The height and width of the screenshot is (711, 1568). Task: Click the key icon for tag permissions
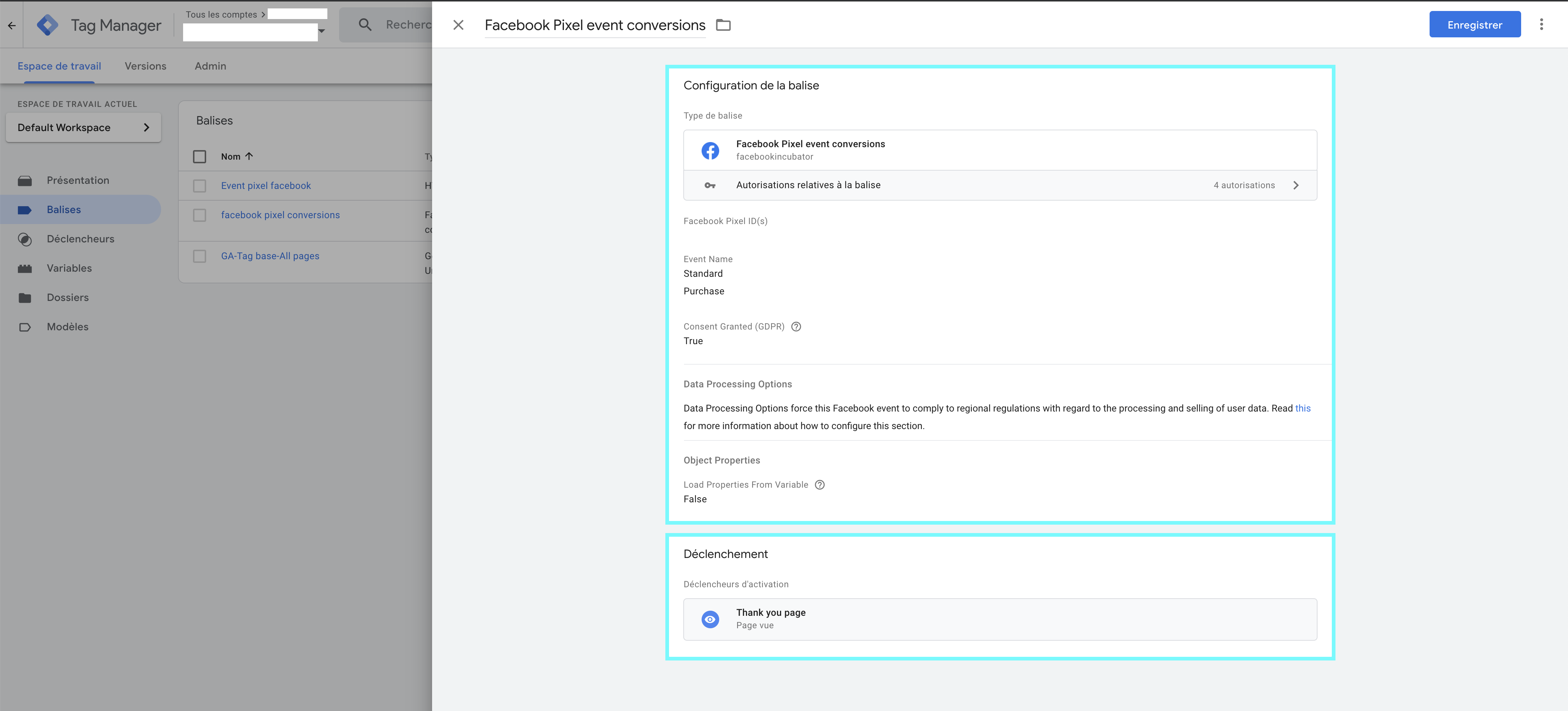coord(710,185)
